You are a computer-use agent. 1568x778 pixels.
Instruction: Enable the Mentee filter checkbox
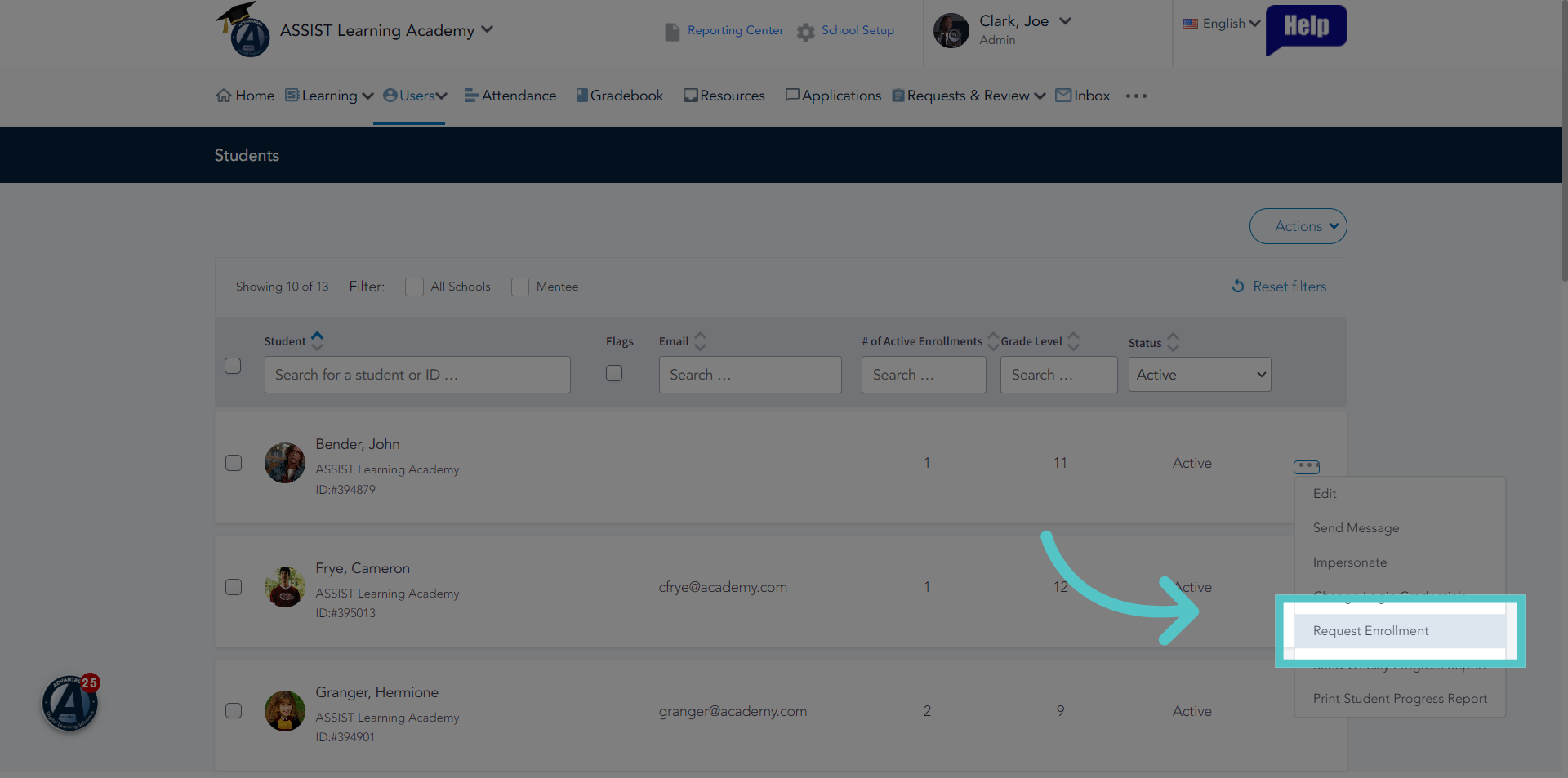(x=520, y=287)
